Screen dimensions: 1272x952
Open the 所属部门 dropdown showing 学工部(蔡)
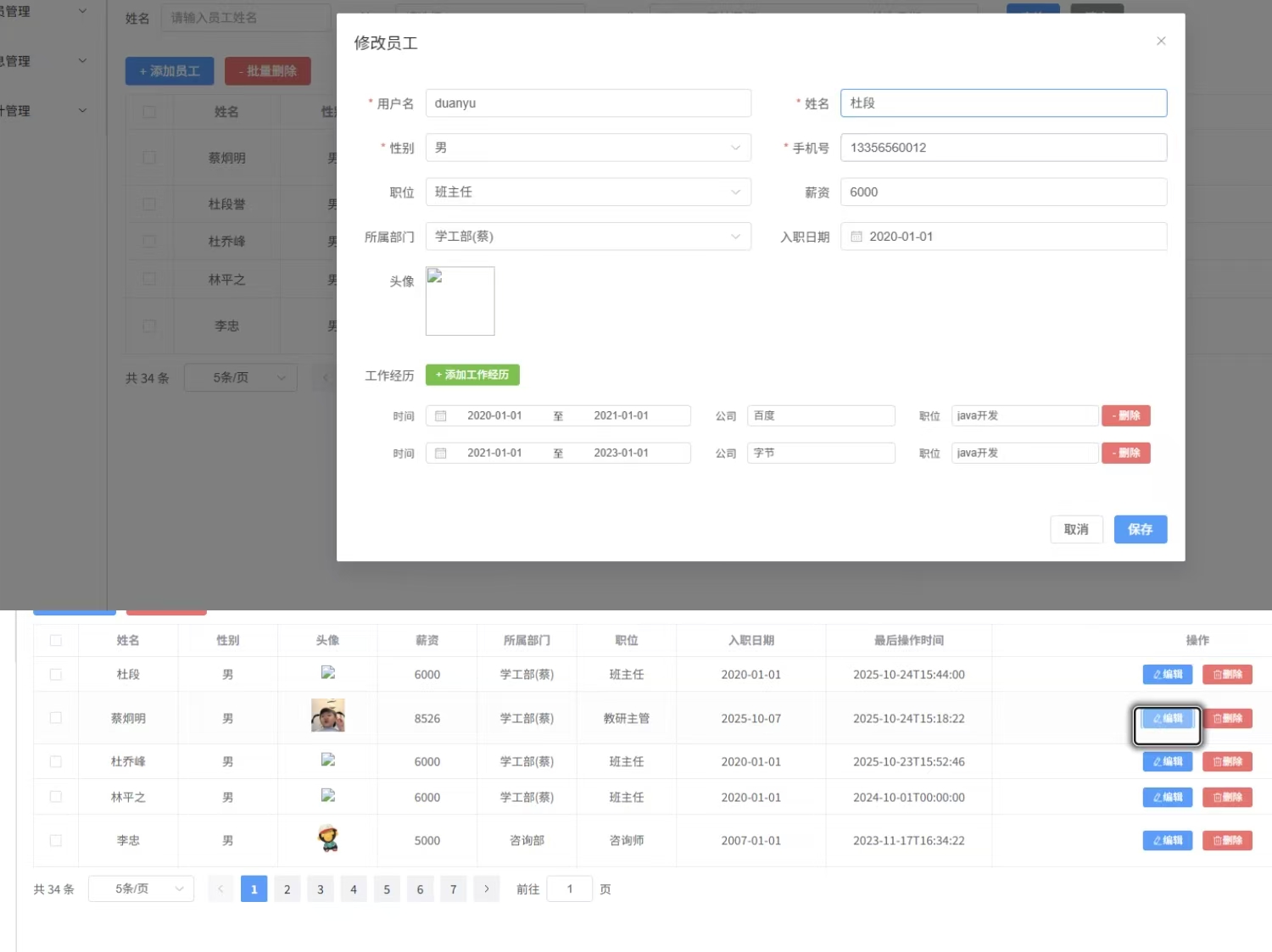point(588,237)
